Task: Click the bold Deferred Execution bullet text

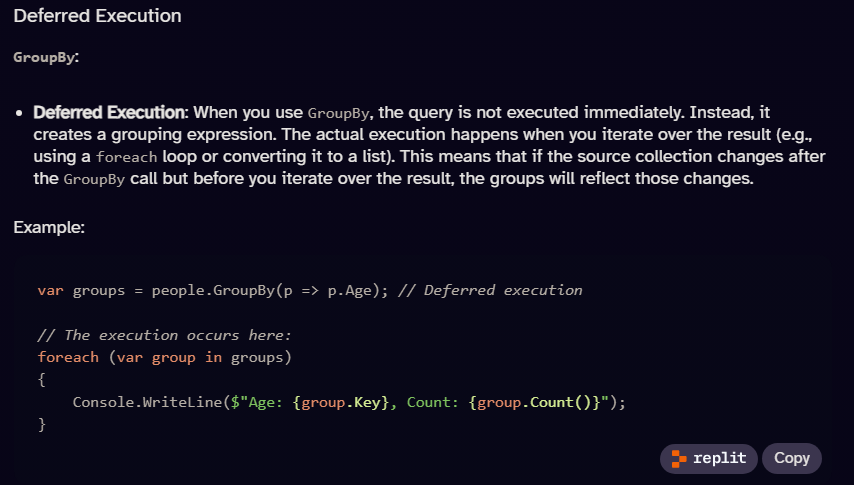Action: [109, 112]
